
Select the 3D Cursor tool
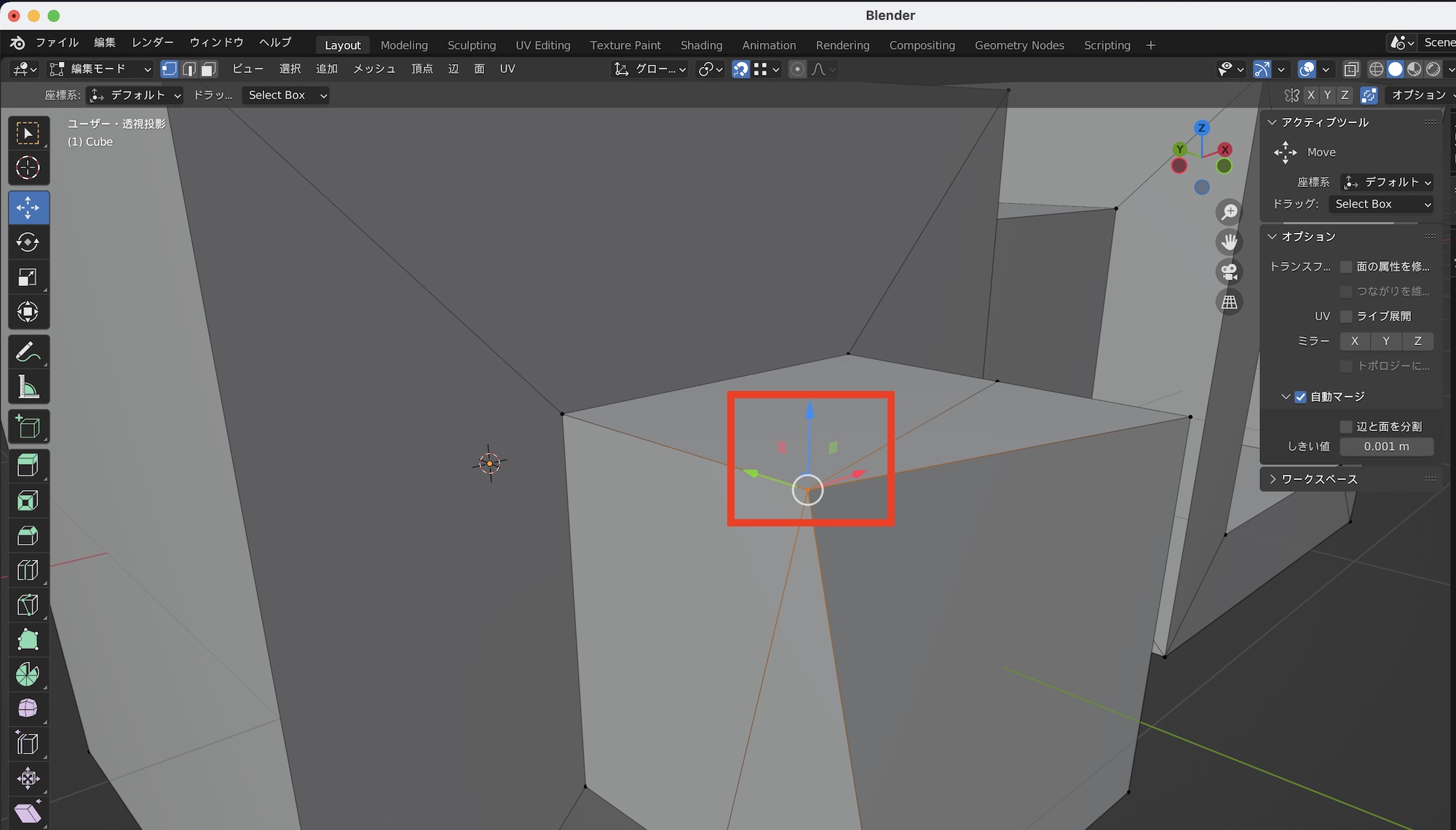[28, 168]
